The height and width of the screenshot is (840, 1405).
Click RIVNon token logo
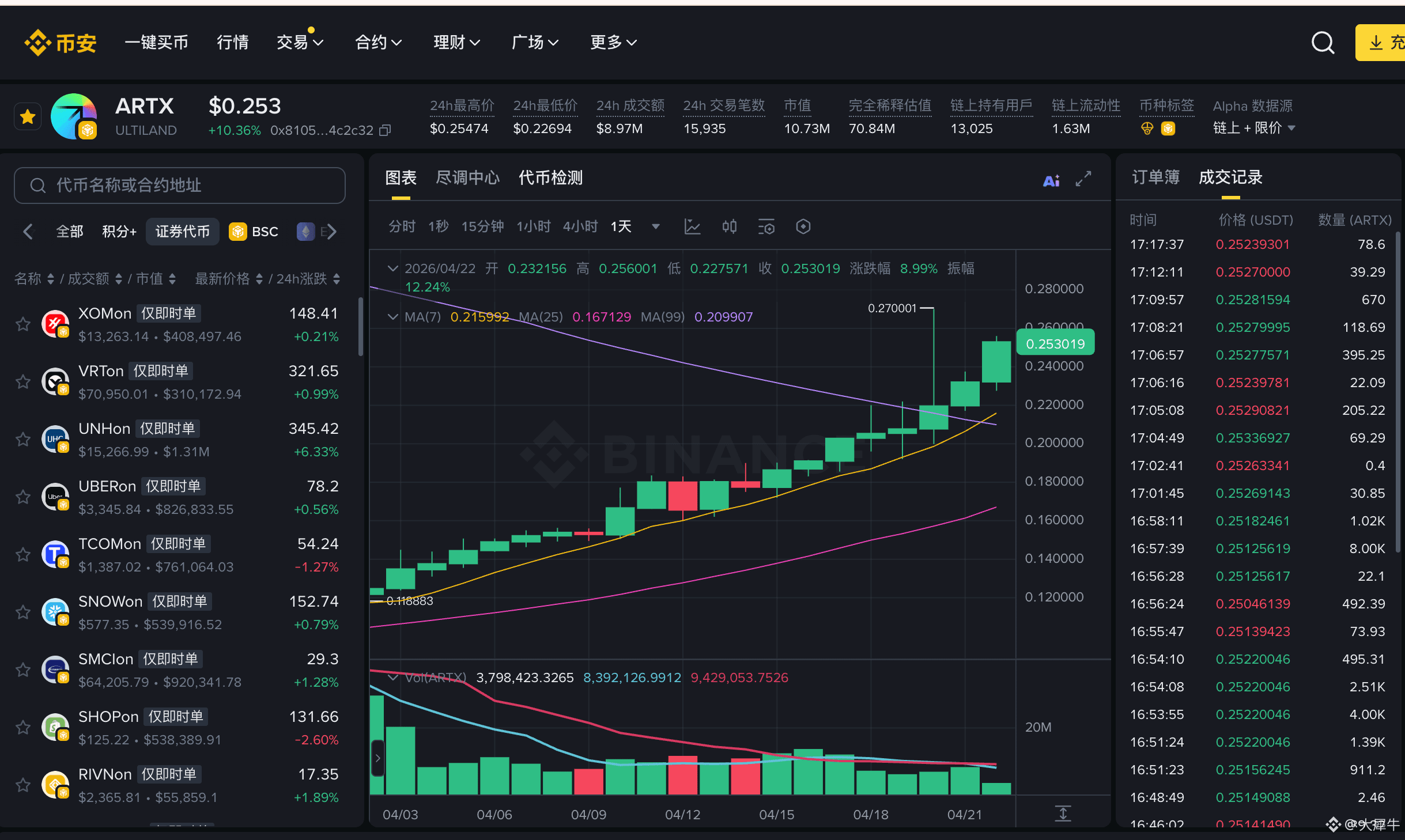click(55, 785)
